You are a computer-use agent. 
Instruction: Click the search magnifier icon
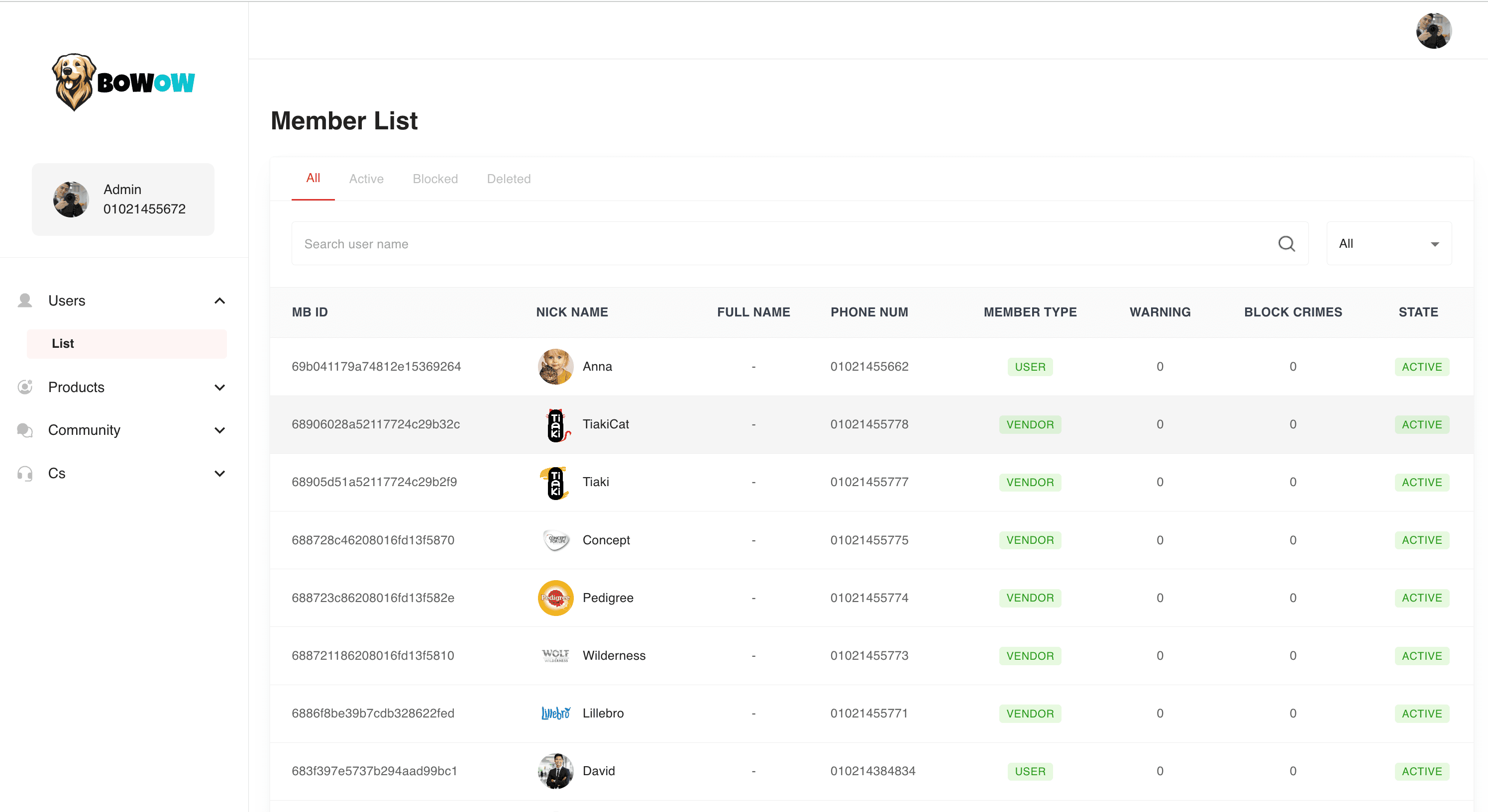click(1286, 244)
